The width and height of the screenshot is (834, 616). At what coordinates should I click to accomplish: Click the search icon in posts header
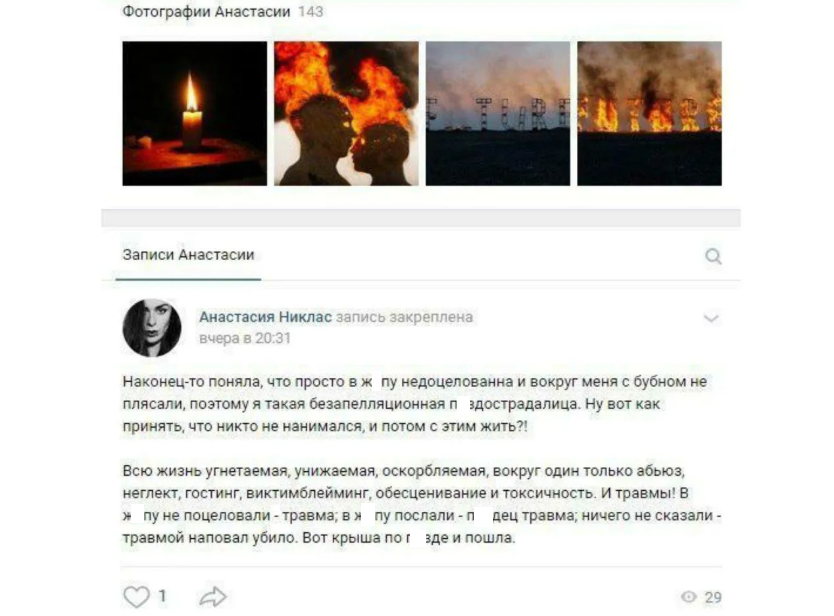point(713,256)
